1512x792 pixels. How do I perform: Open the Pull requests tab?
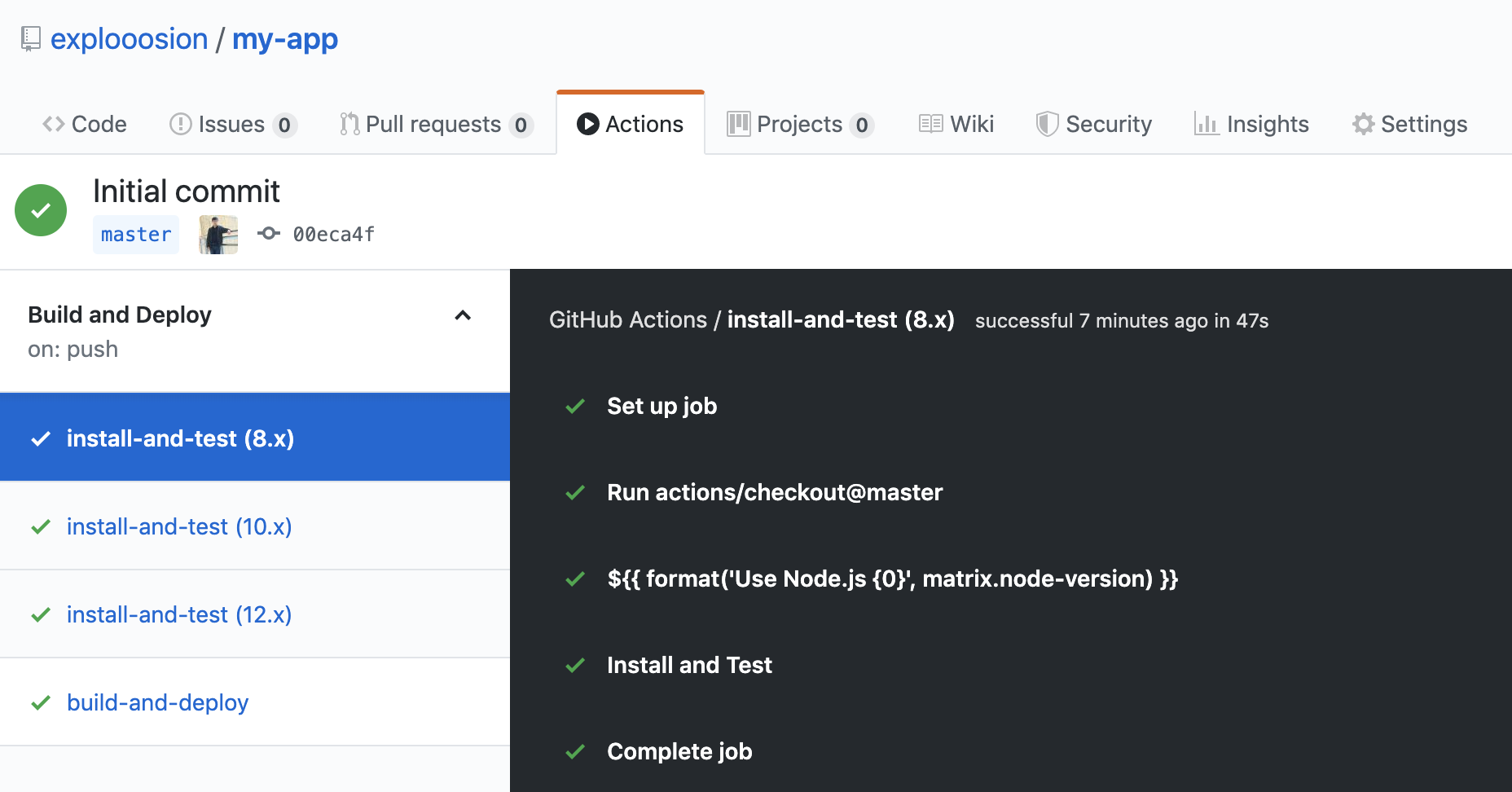(437, 124)
